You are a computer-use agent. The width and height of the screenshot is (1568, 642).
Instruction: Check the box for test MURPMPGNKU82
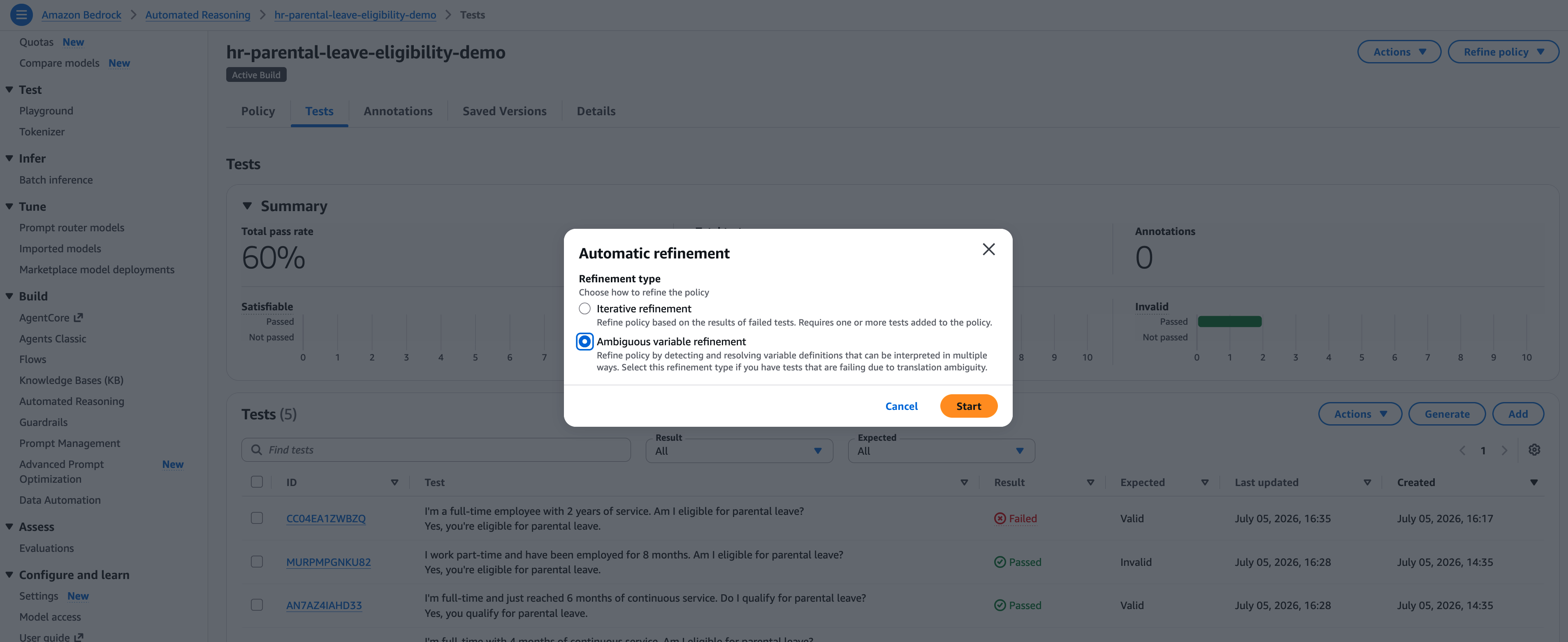click(x=257, y=561)
